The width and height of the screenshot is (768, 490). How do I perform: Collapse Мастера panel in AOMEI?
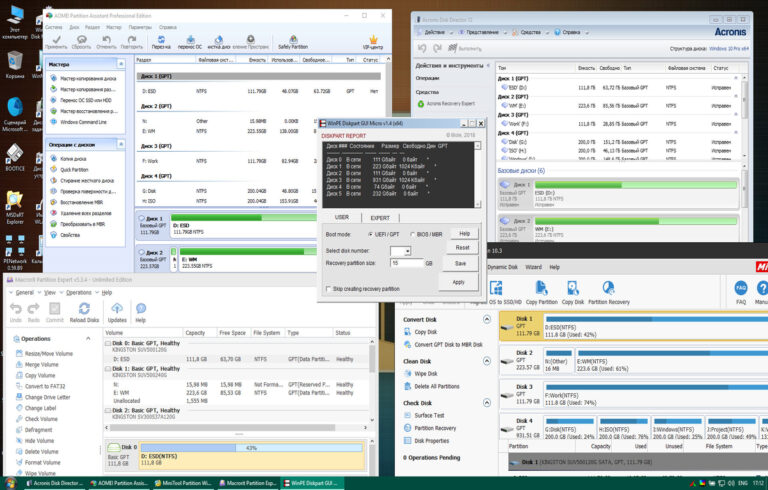pyautogui.click(x=120, y=64)
